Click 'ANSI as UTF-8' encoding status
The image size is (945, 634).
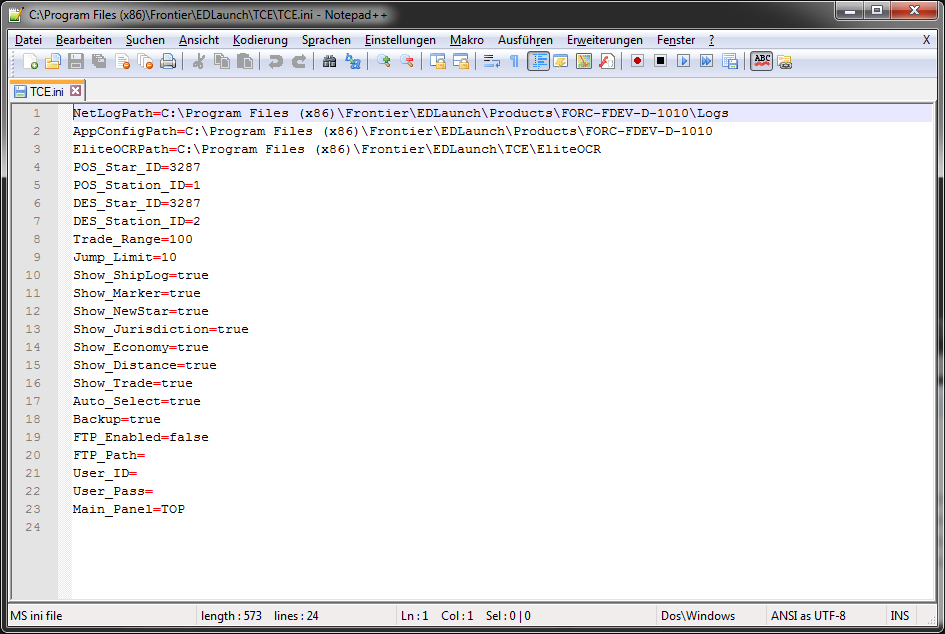click(x=808, y=616)
